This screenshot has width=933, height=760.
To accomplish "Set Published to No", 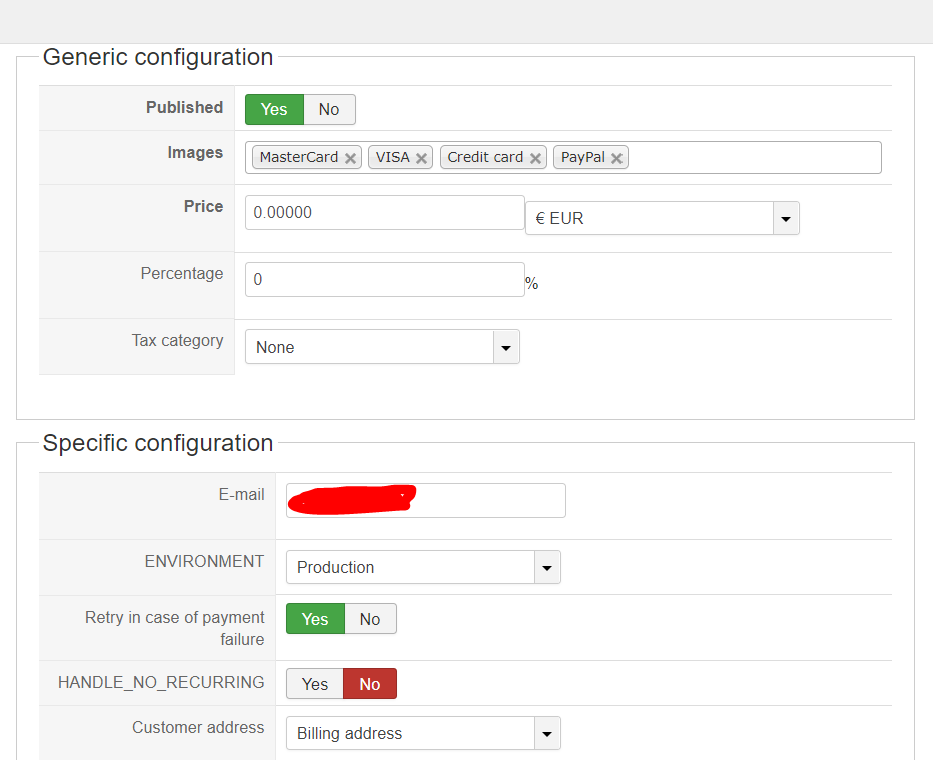I will pos(329,110).
